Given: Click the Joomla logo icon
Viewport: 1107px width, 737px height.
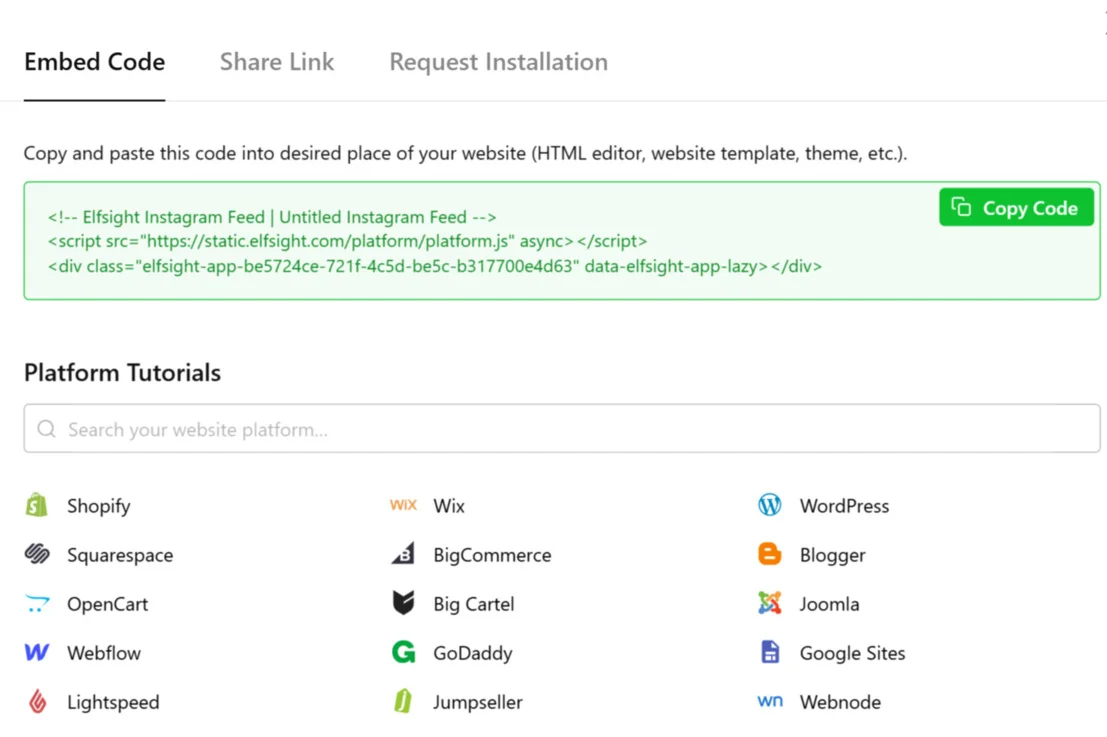Looking at the screenshot, I should coord(770,603).
